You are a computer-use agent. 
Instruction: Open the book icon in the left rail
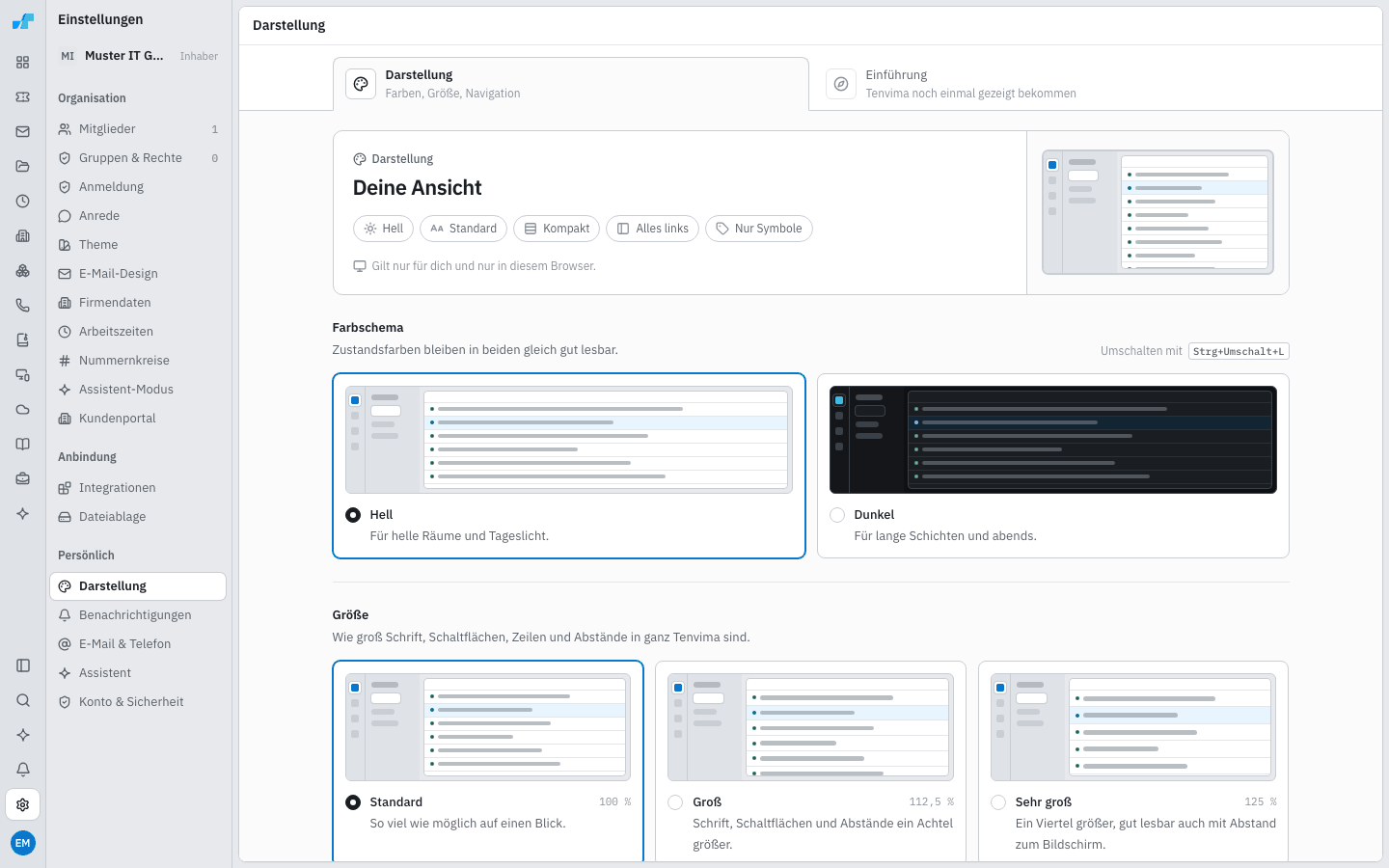coord(23,445)
